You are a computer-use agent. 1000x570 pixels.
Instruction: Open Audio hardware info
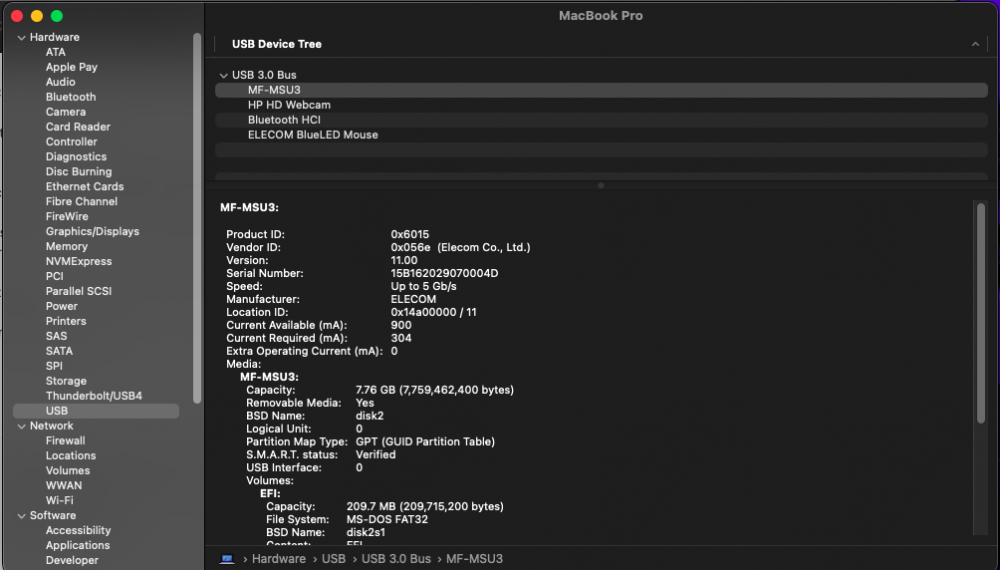point(61,82)
